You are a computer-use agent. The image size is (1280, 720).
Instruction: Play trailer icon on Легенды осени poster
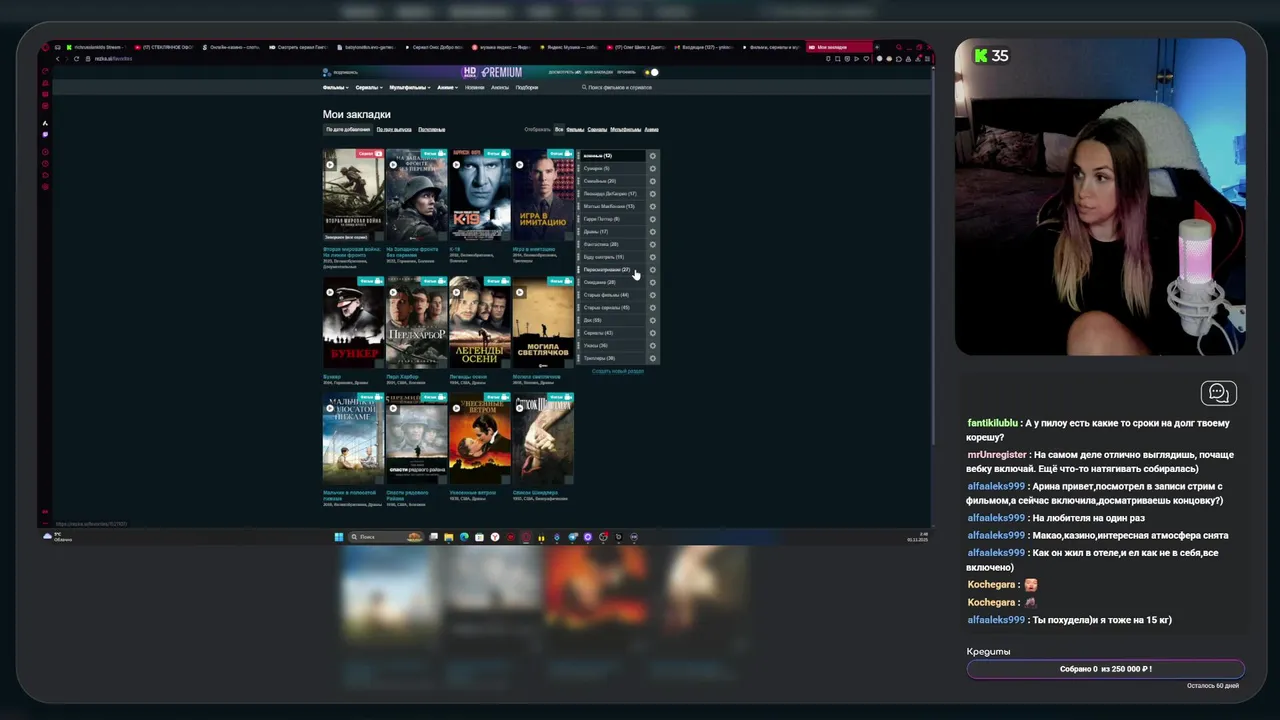point(456,293)
